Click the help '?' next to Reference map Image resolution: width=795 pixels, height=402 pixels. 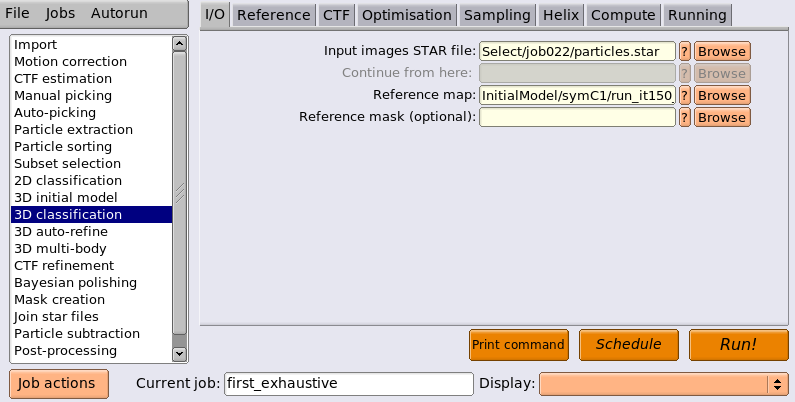tap(684, 95)
